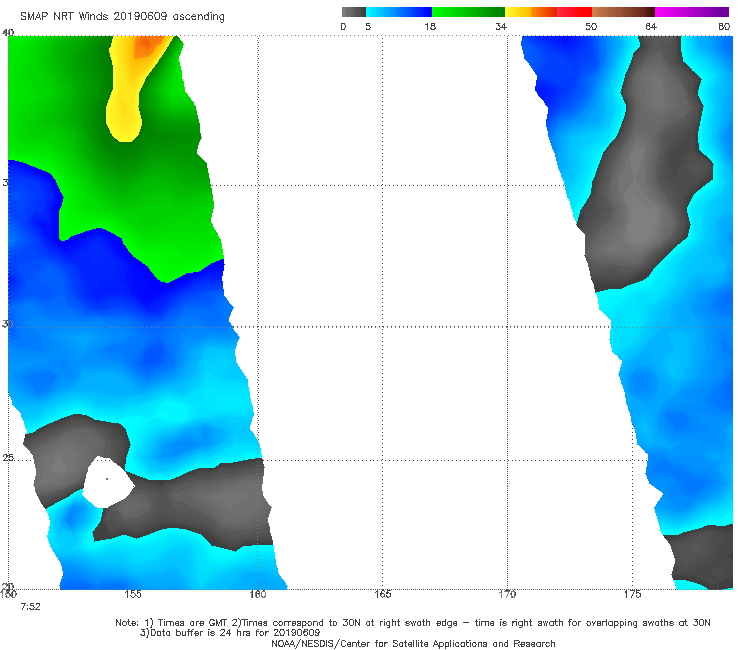Click the '170' longitude axis label
740x650 pixels.
click(507, 594)
